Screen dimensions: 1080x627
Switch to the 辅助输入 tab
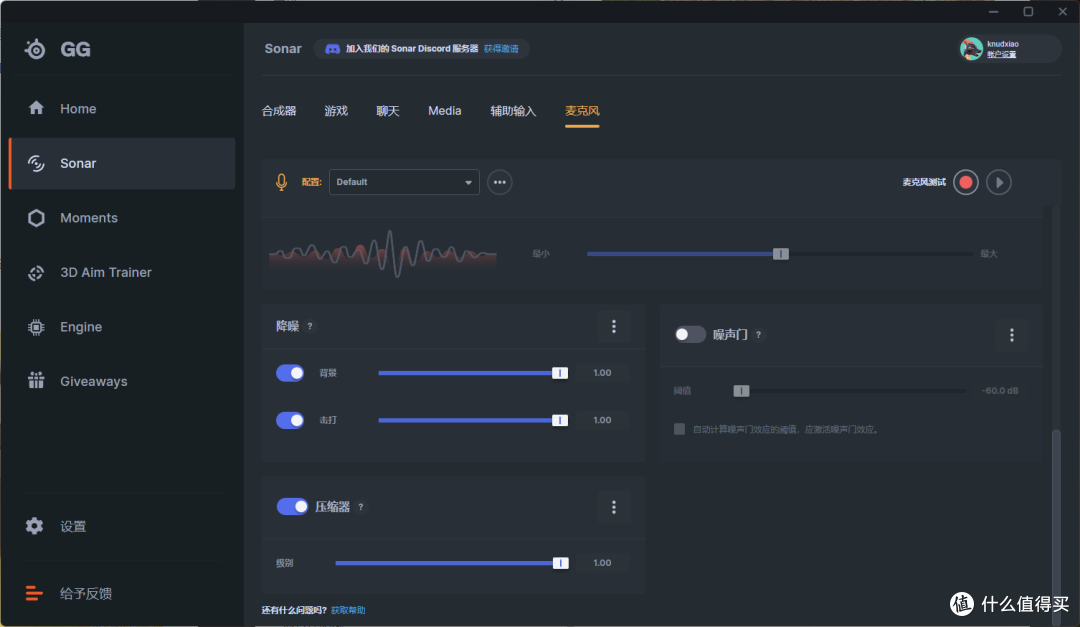point(513,111)
